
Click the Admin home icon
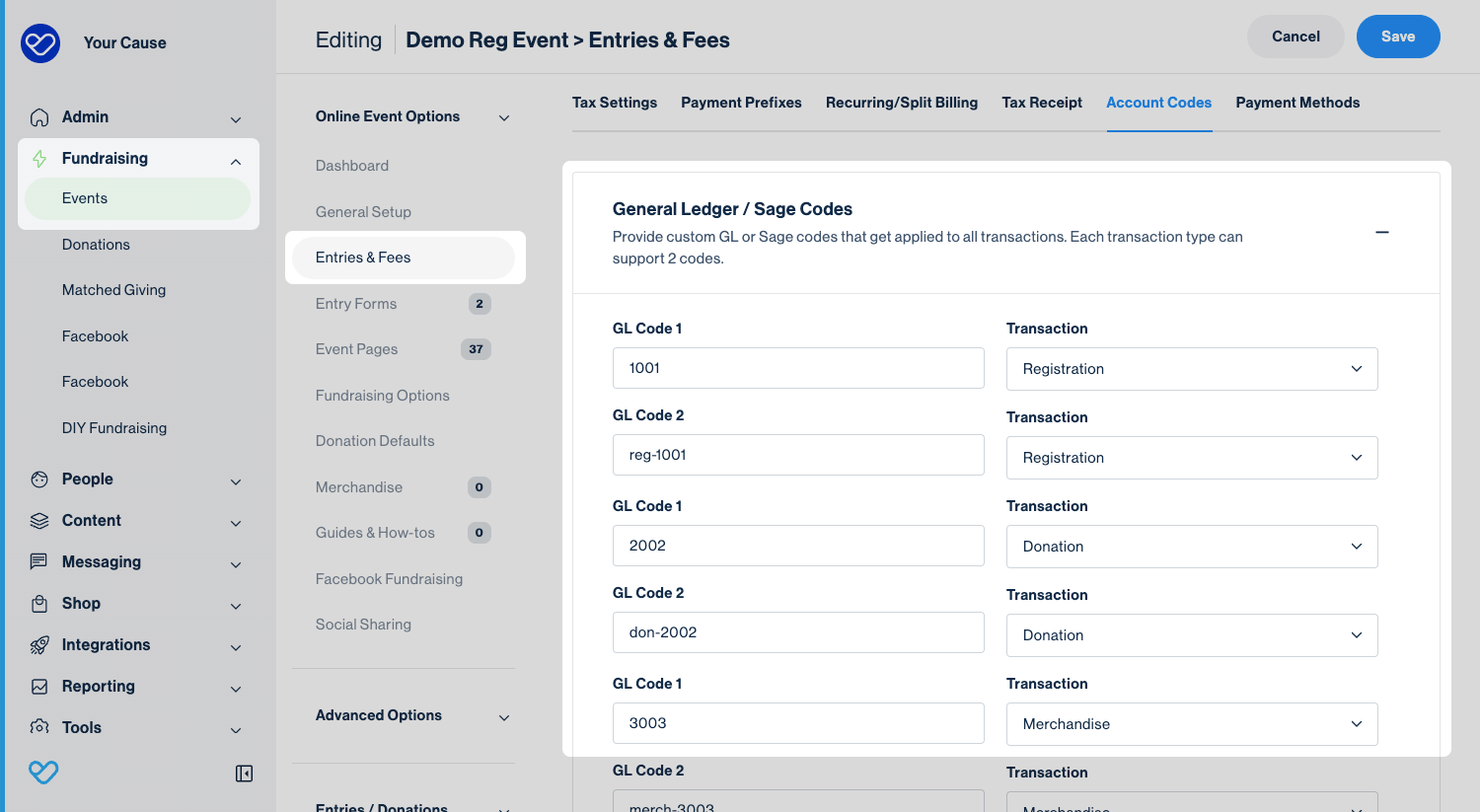[39, 117]
